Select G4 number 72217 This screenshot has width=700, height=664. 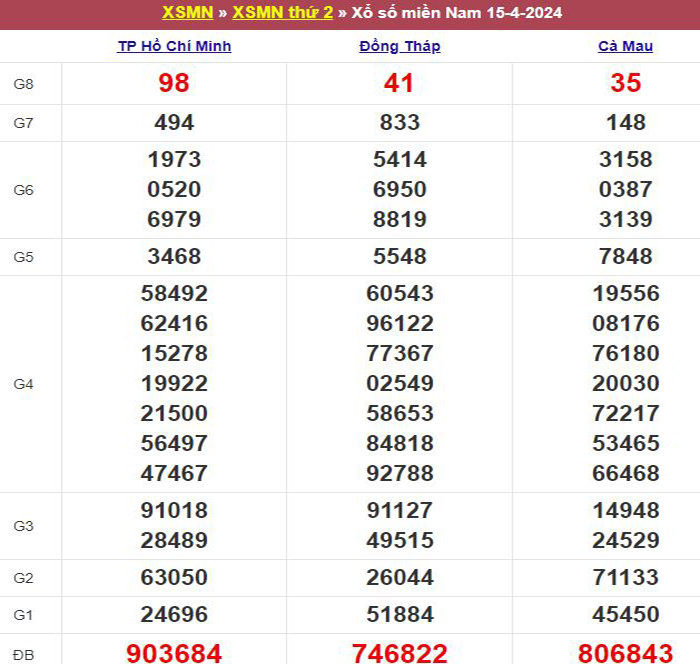point(626,413)
